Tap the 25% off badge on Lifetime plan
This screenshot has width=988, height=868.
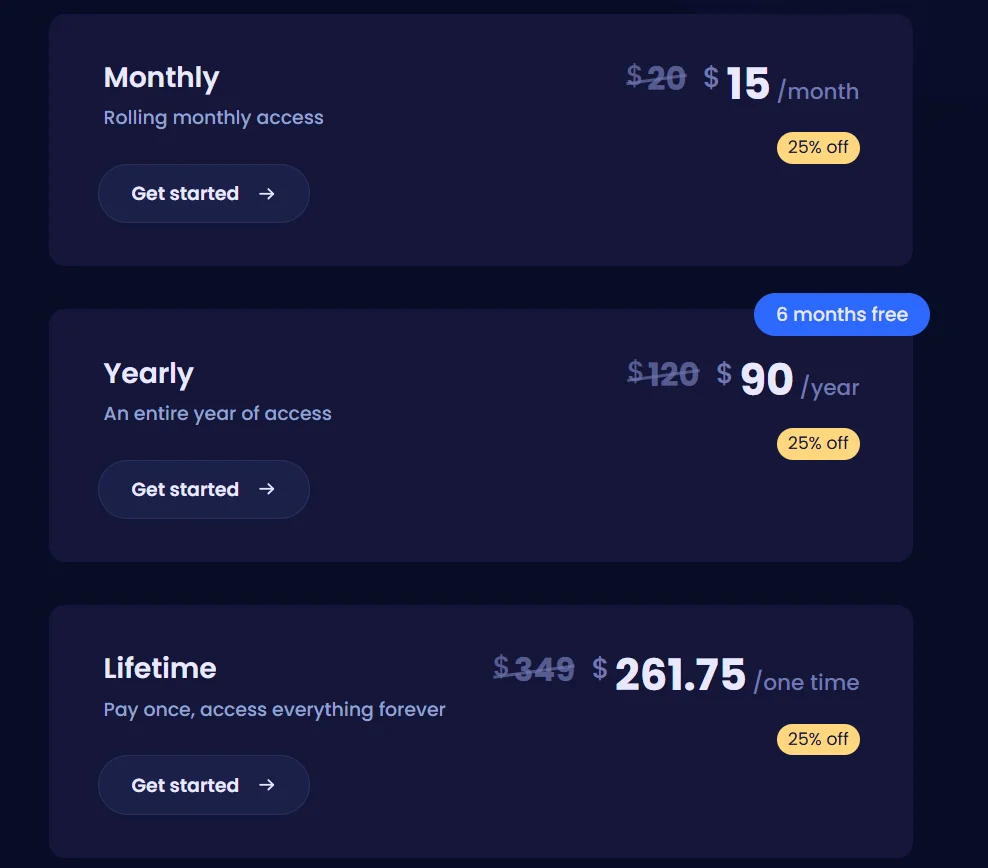click(x=818, y=739)
